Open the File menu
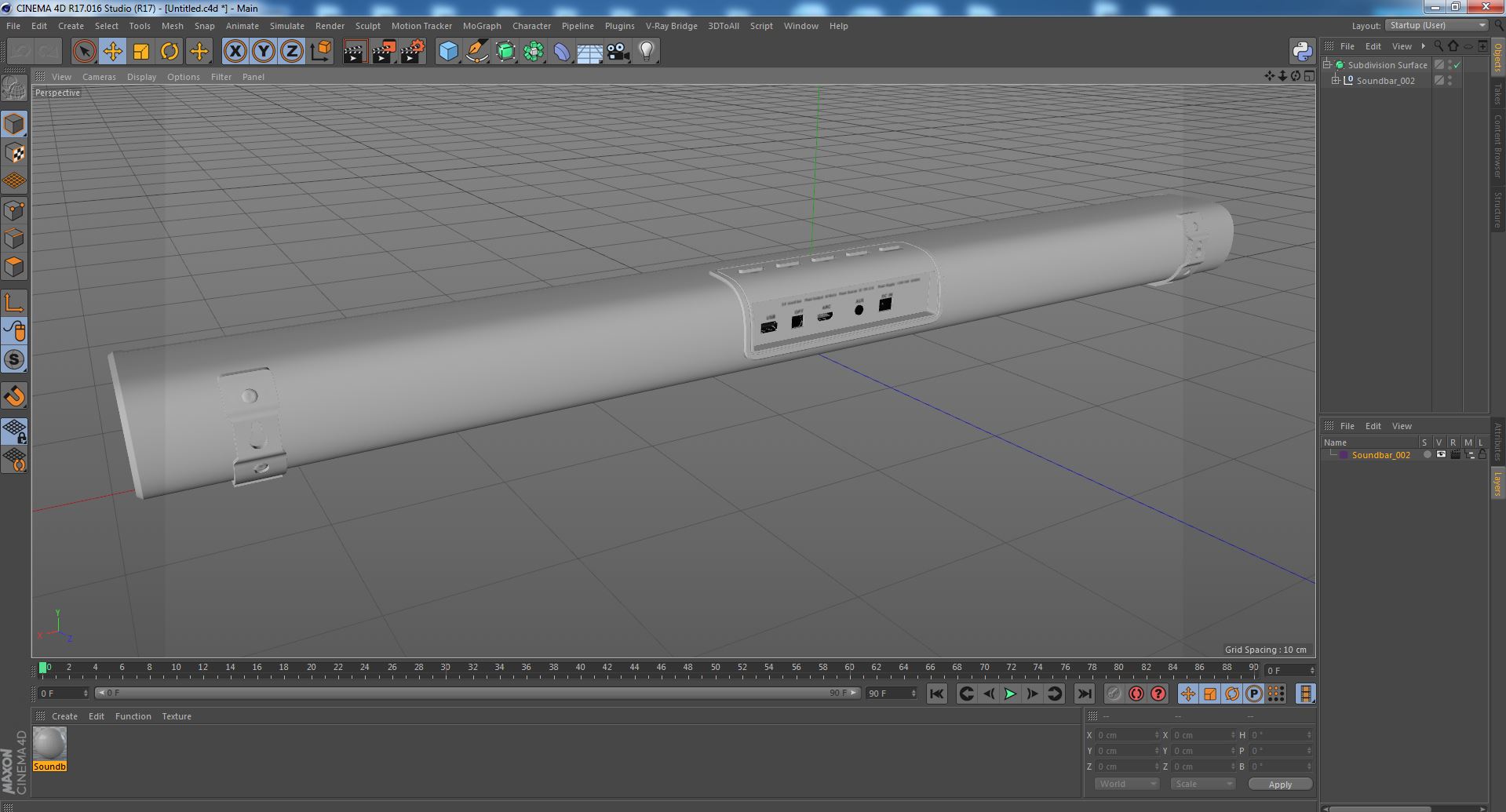Screen dimensions: 1506x812 pos(13,26)
